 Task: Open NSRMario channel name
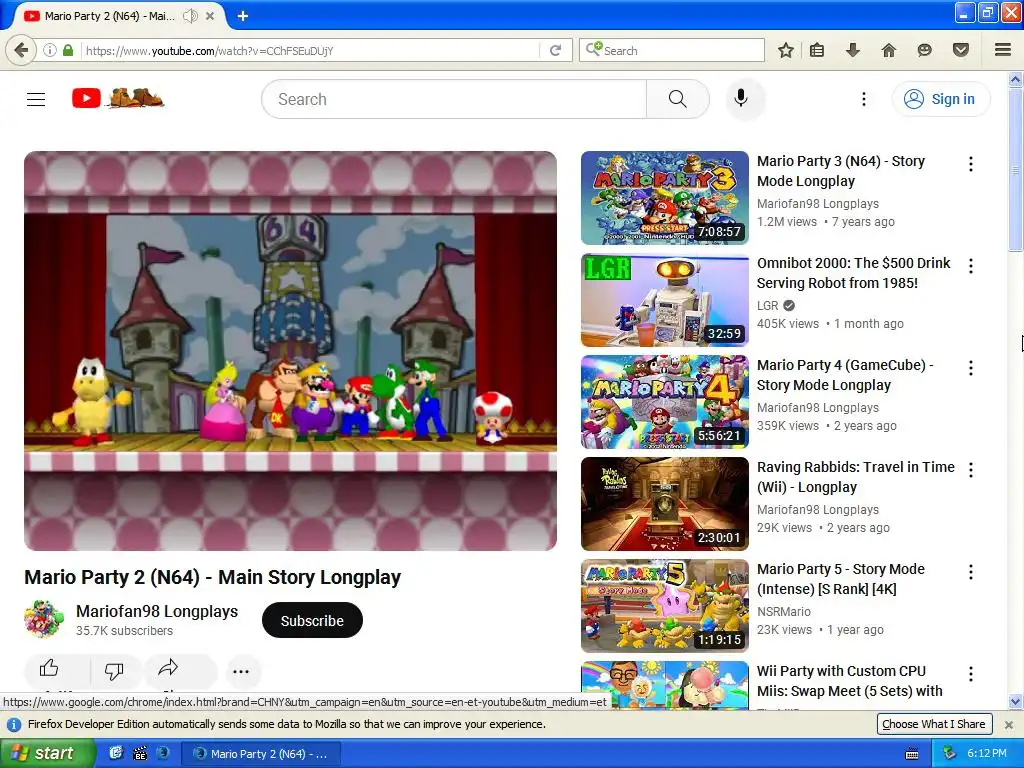[x=784, y=612]
